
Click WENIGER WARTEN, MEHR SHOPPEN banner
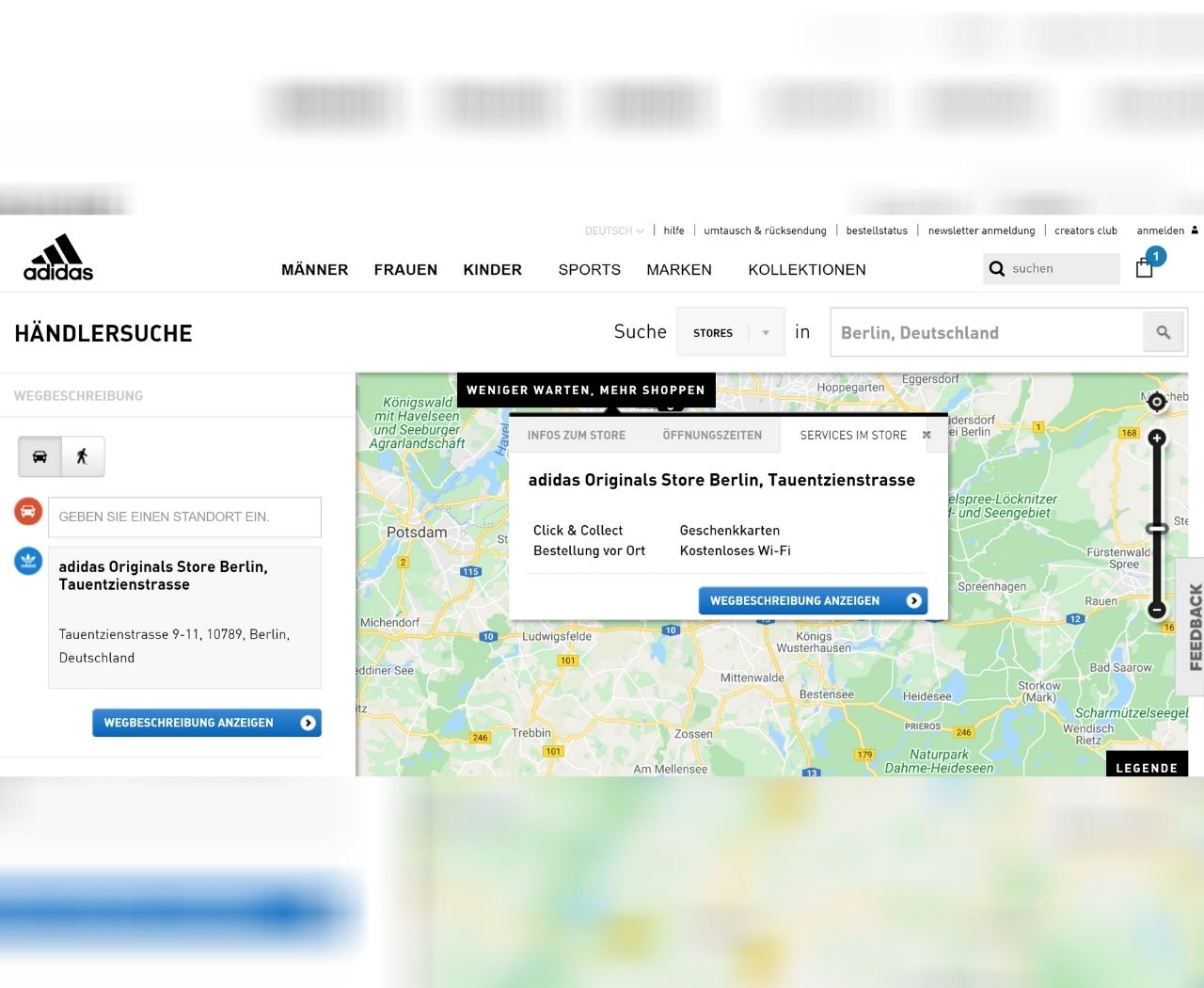coord(586,390)
